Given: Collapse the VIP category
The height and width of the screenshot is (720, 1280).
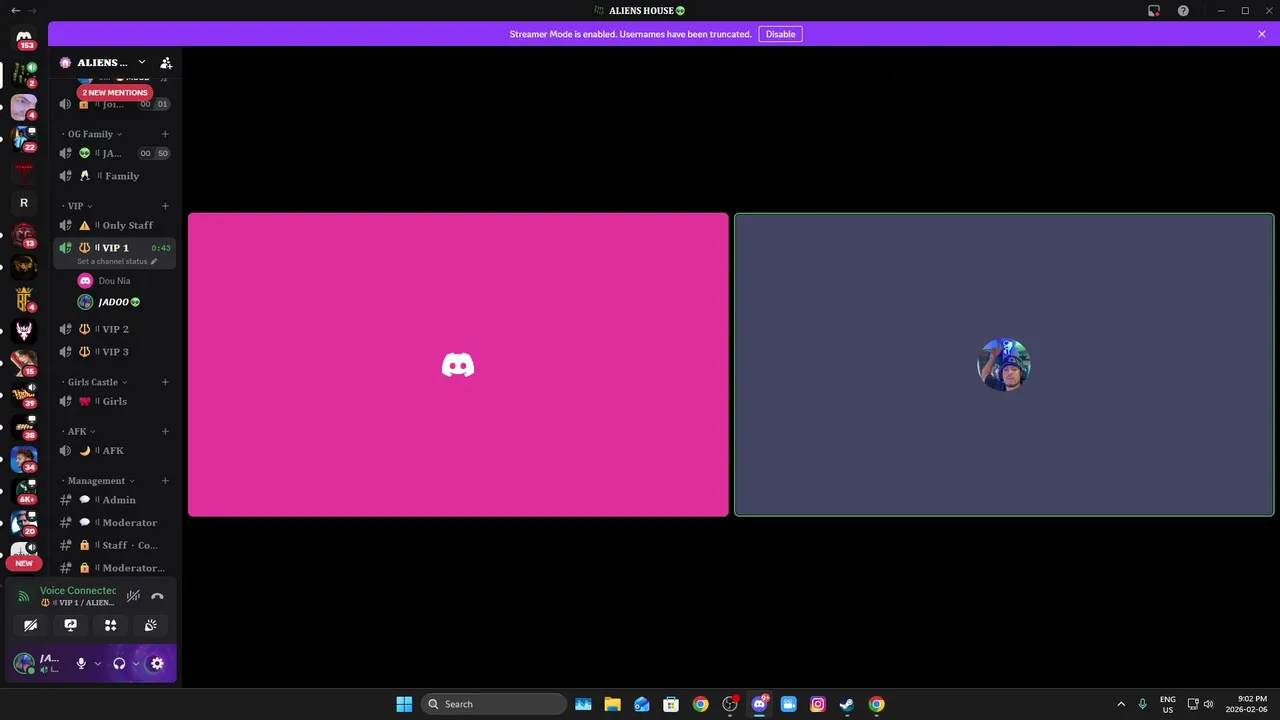Looking at the screenshot, I should point(78,206).
